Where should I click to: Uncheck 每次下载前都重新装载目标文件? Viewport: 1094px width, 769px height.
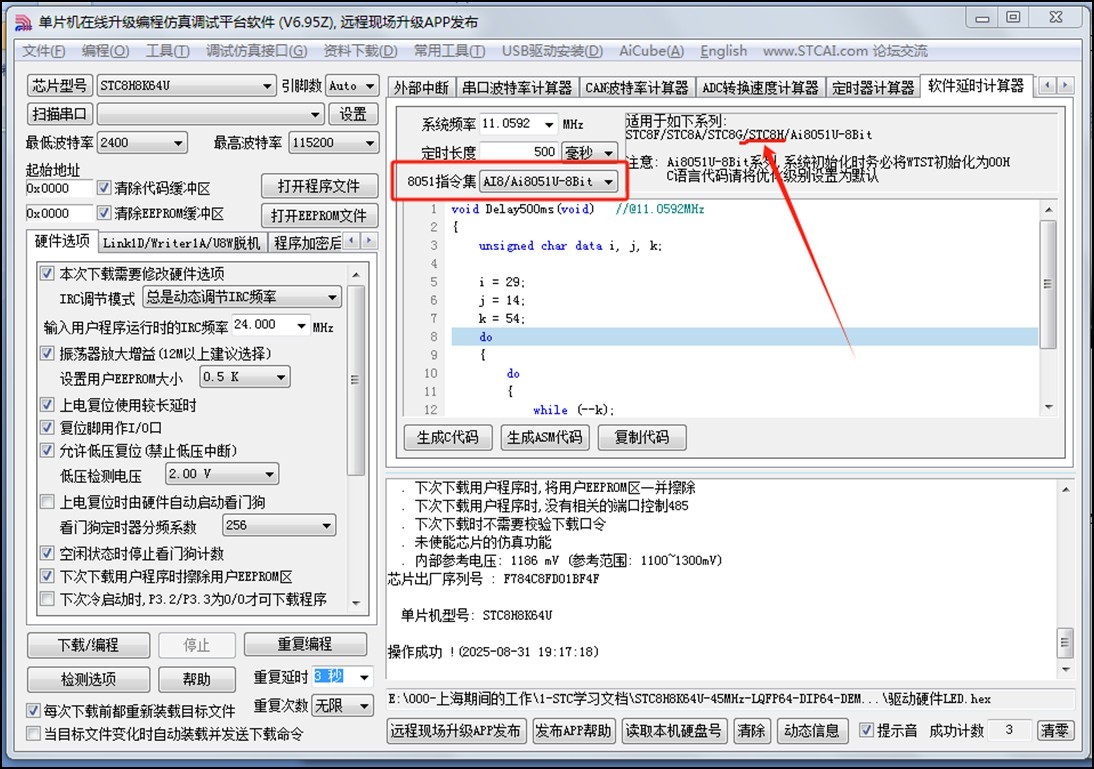pyautogui.click(x=34, y=711)
